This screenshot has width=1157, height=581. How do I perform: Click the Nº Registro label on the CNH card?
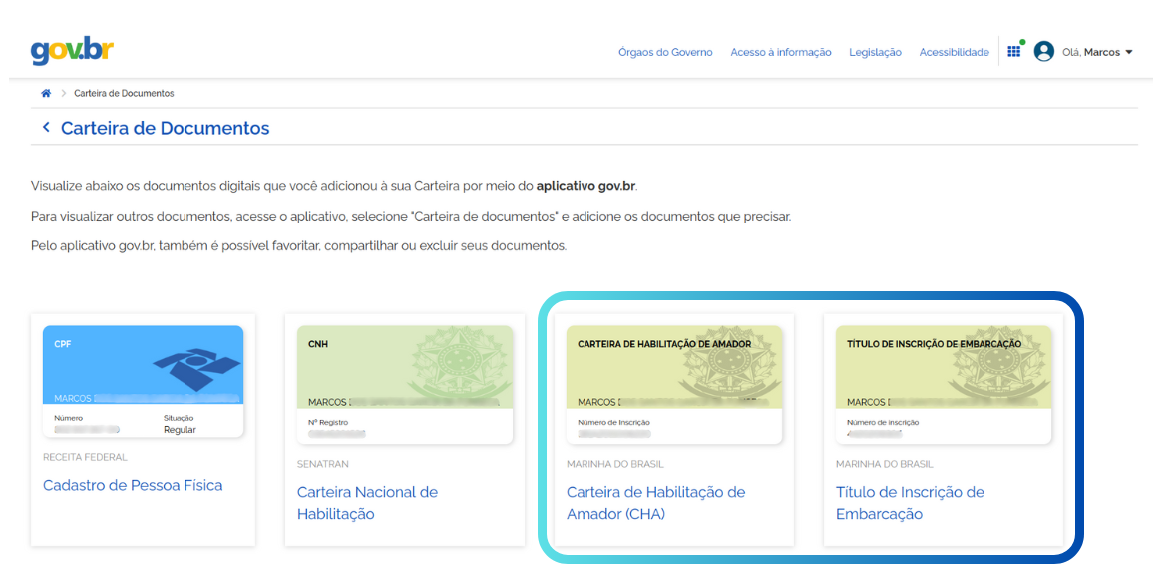[328, 422]
